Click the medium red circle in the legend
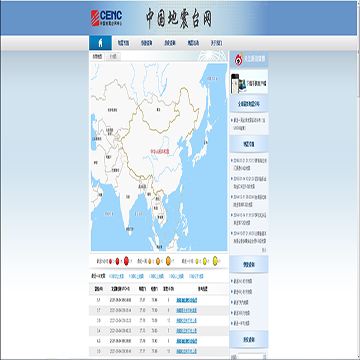The image size is (360, 360). click(118, 261)
